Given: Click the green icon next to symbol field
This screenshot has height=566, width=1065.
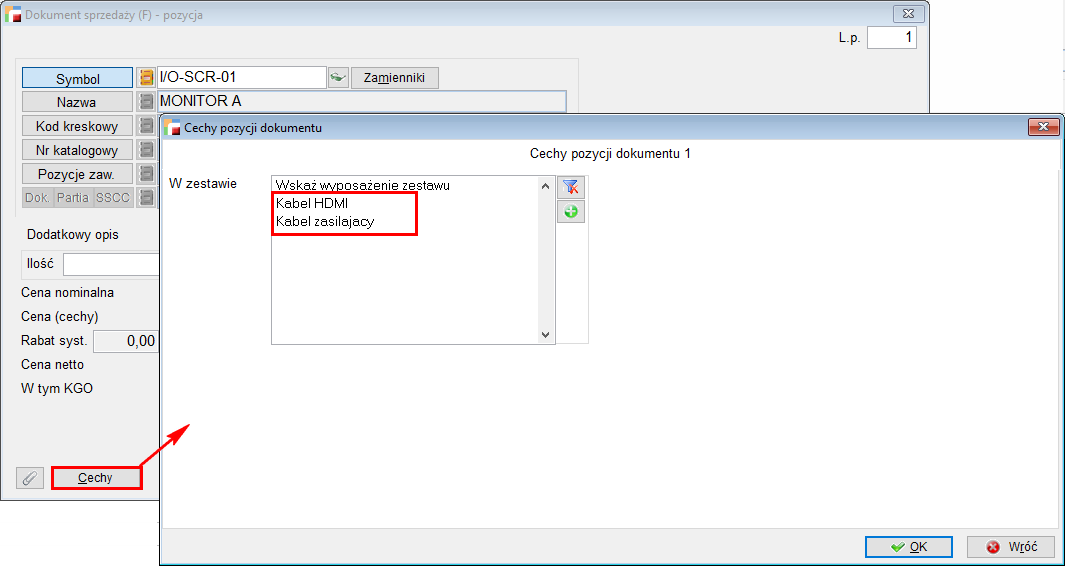Looking at the screenshot, I should point(338,77).
